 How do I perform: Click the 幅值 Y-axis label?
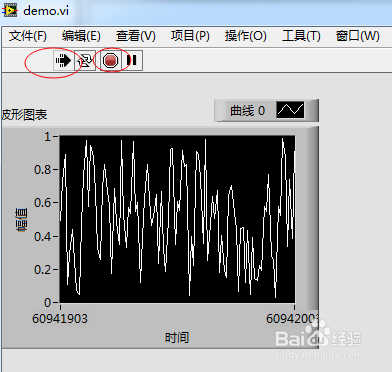pos(21,220)
